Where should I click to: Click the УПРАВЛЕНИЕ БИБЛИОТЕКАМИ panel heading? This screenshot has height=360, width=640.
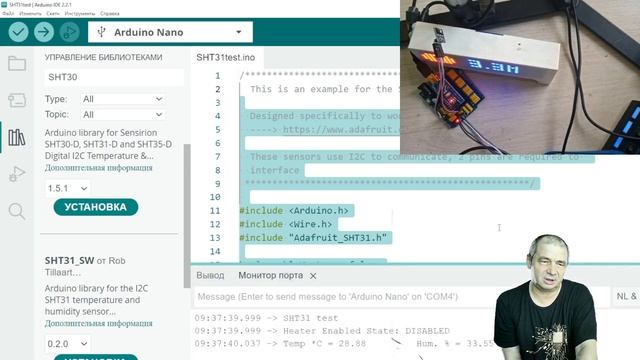click(103, 58)
